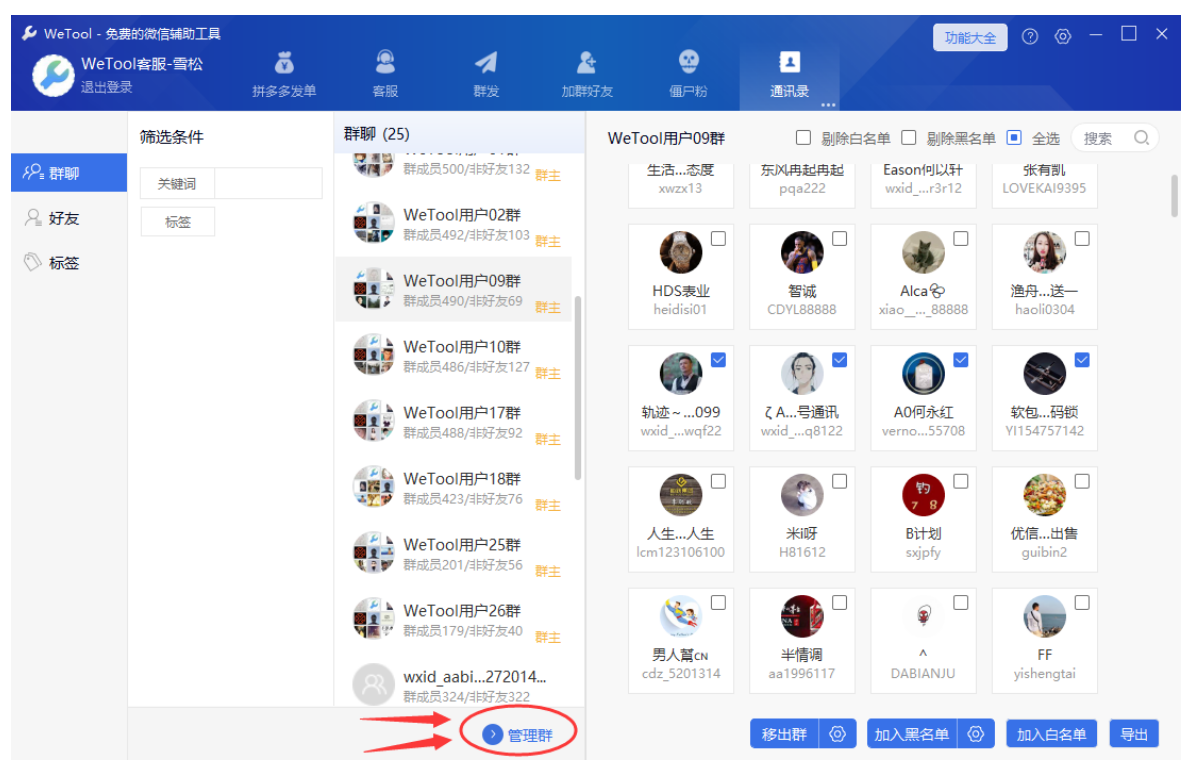Select the 通讯录 contacts tab

coord(789,76)
